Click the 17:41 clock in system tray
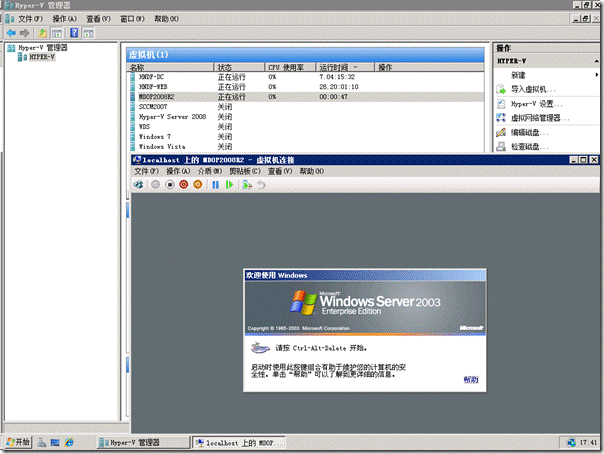604x454 pixels. [588, 443]
